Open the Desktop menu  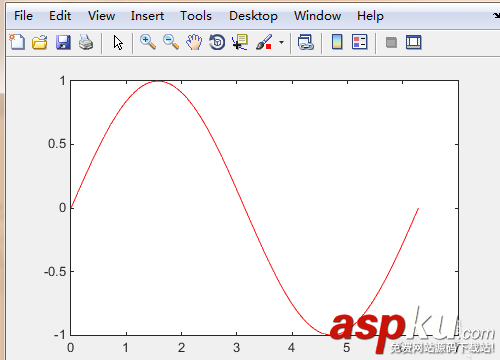pyautogui.click(x=253, y=16)
